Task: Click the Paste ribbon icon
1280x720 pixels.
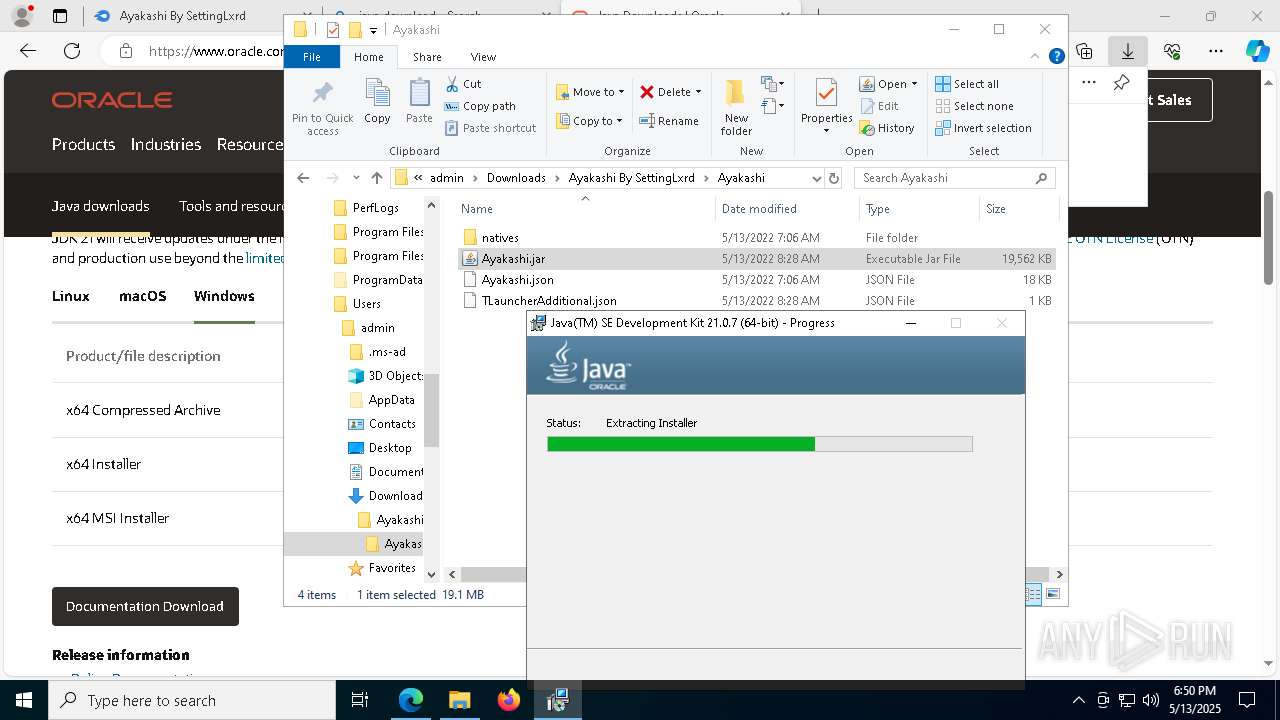Action: [419, 103]
